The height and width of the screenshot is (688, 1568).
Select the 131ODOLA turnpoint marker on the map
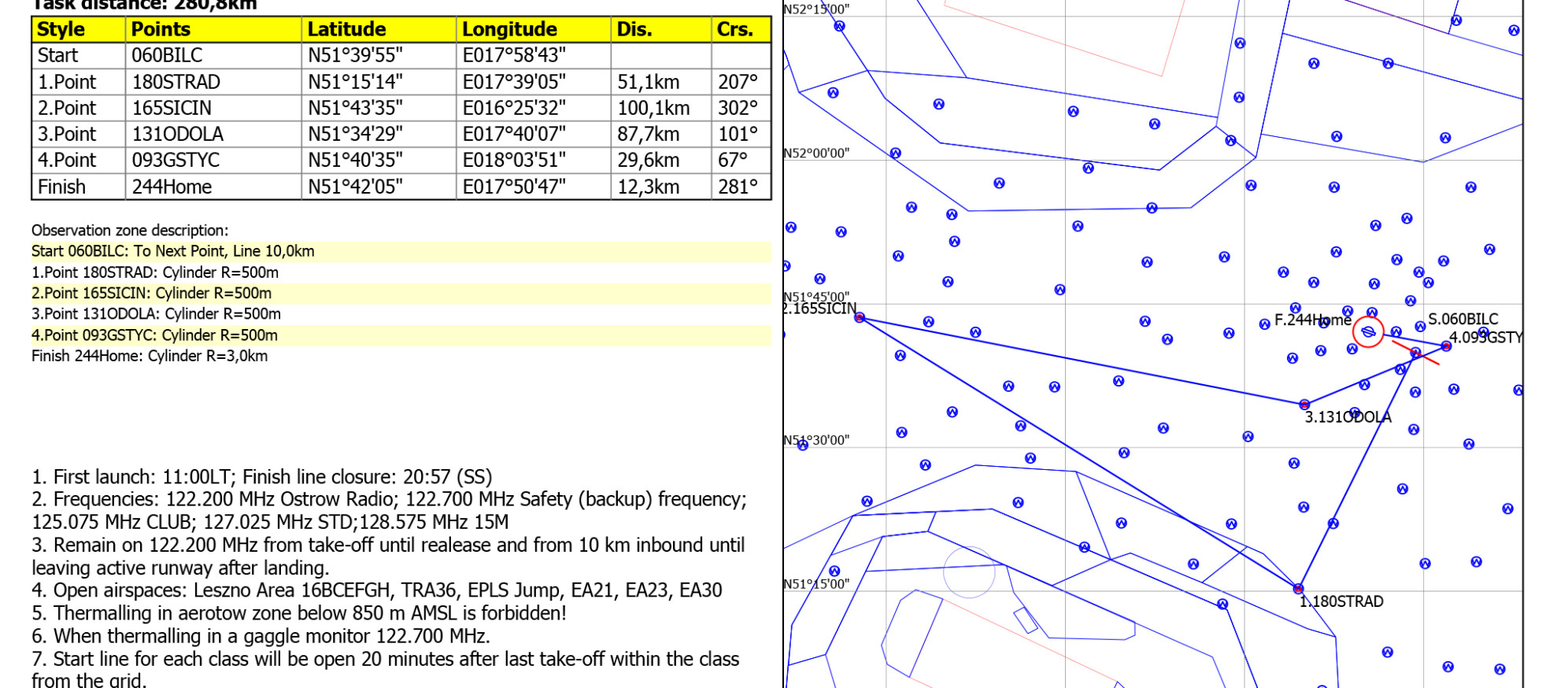tap(1304, 405)
